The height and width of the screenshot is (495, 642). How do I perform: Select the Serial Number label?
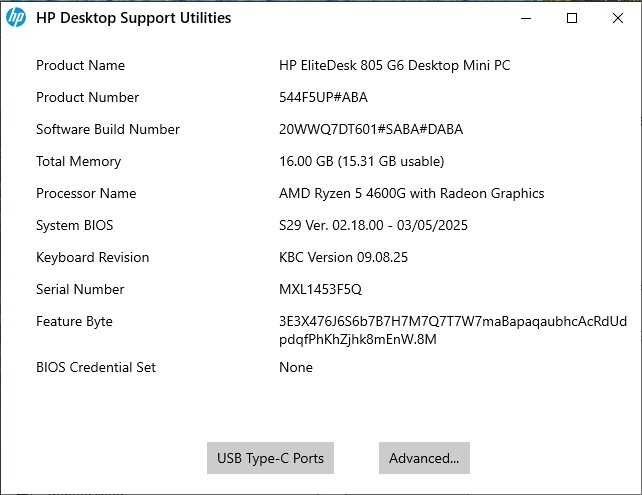(x=80, y=289)
